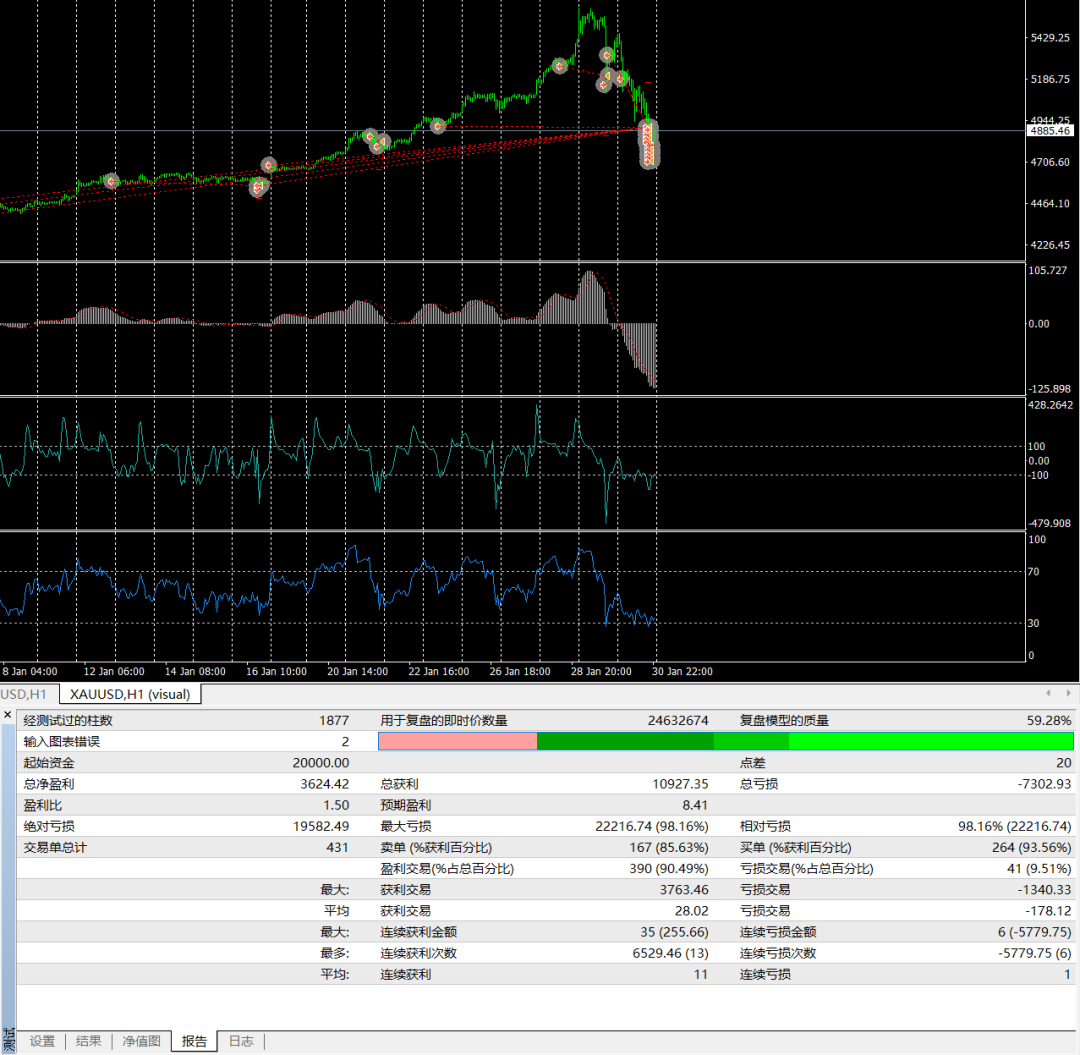This screenshot has height=1055, width=1080.
Task: Click the trade marker near 22 Jan price line
Action: click(x=438, y=126)
